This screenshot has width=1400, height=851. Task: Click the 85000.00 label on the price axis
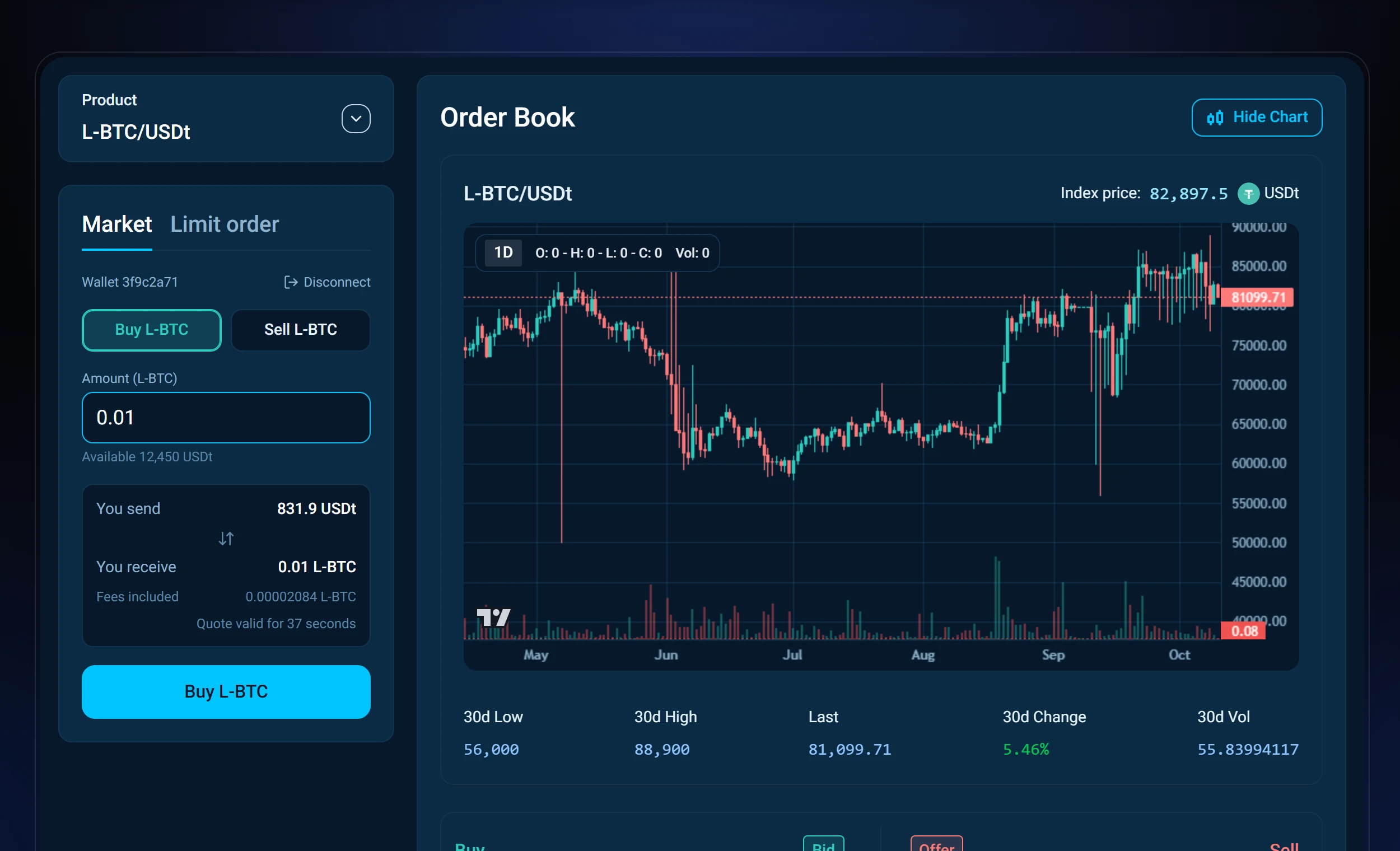click(x=1258, y=266)
